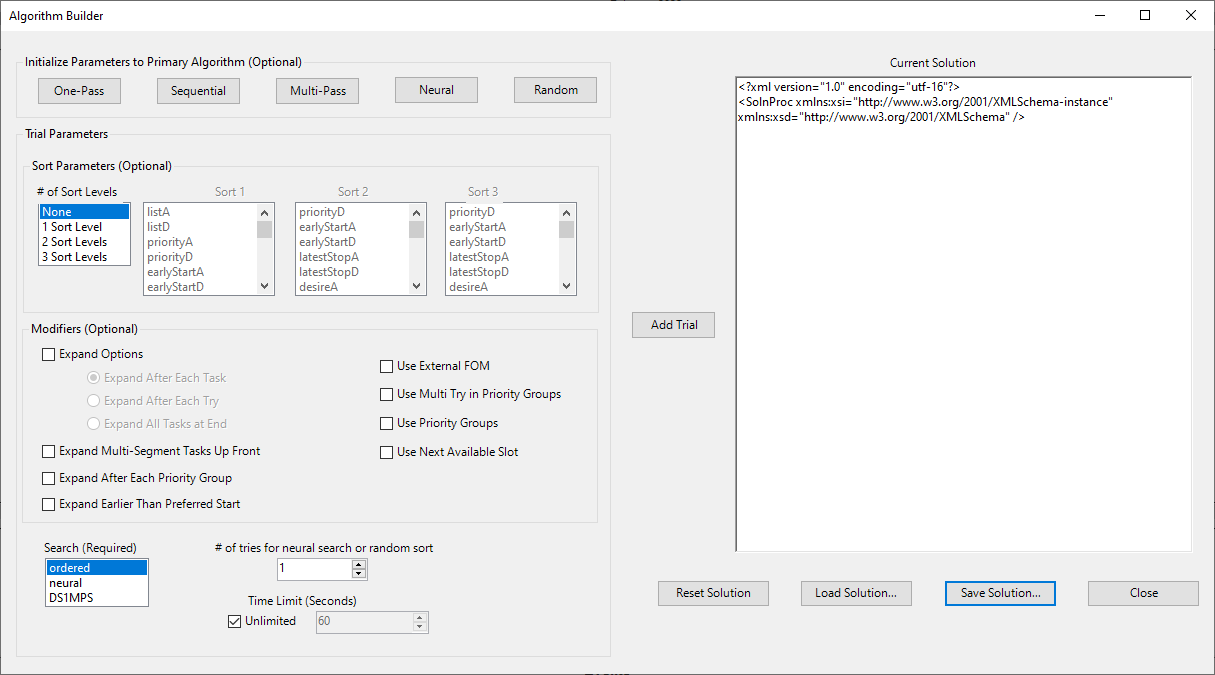The image size is (1215, 675).
Task: Click the Add Trial button
Action: click(673, 325)
